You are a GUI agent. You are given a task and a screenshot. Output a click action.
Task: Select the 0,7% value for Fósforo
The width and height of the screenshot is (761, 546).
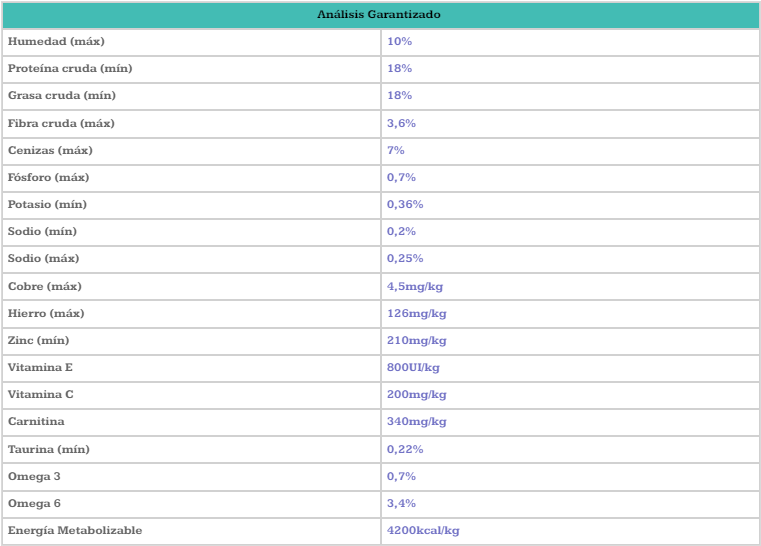402,177
